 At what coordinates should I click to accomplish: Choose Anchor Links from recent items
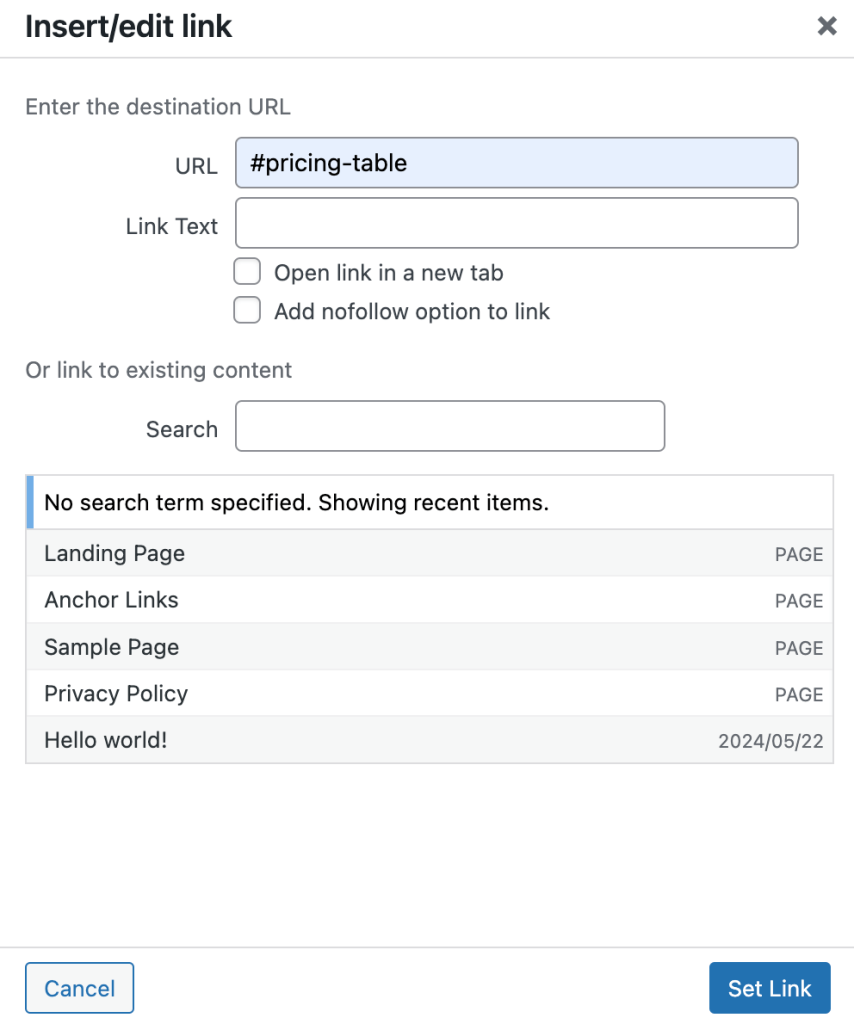[111, 600]
